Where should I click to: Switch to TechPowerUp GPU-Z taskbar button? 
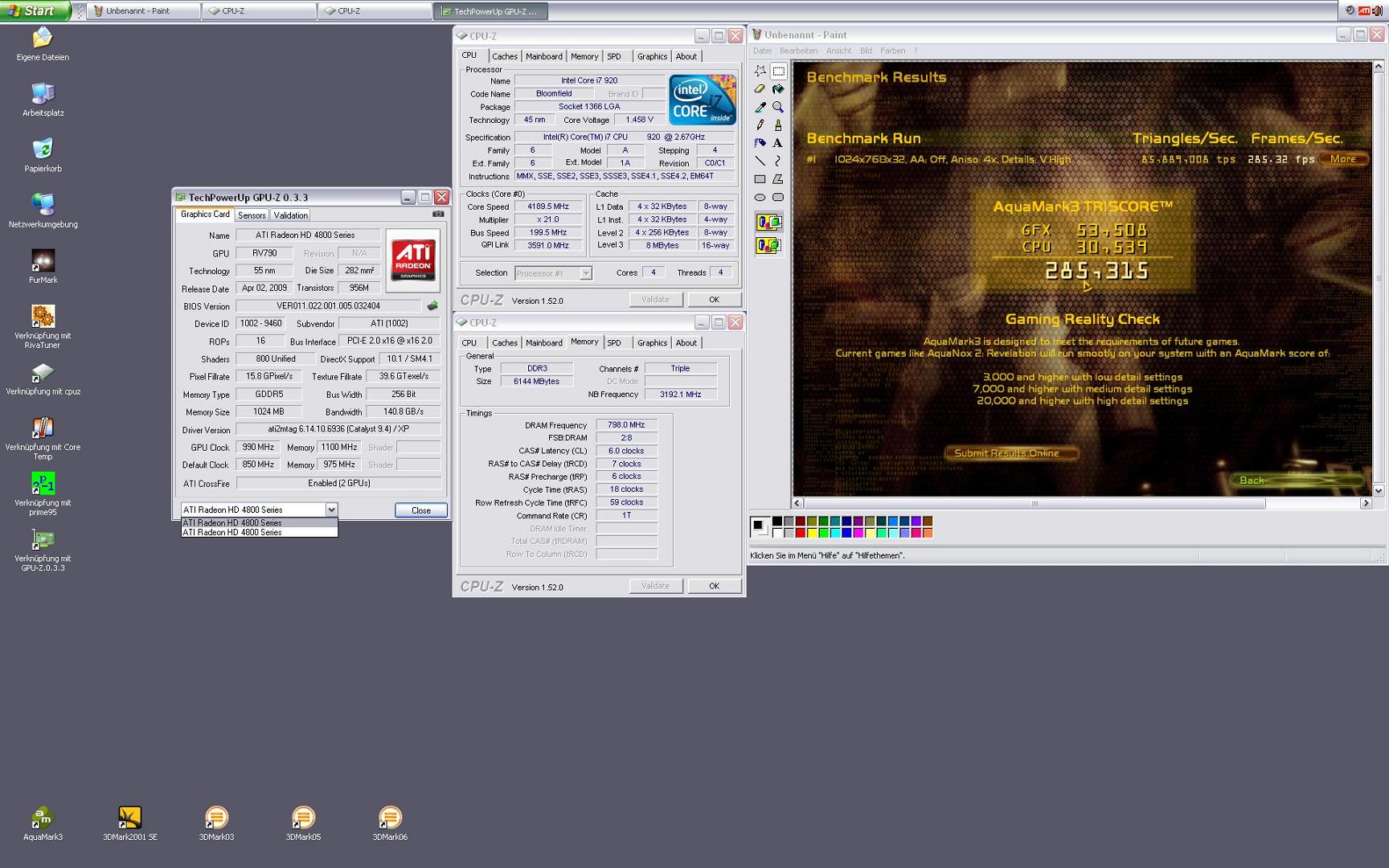(x=492, y=11)
